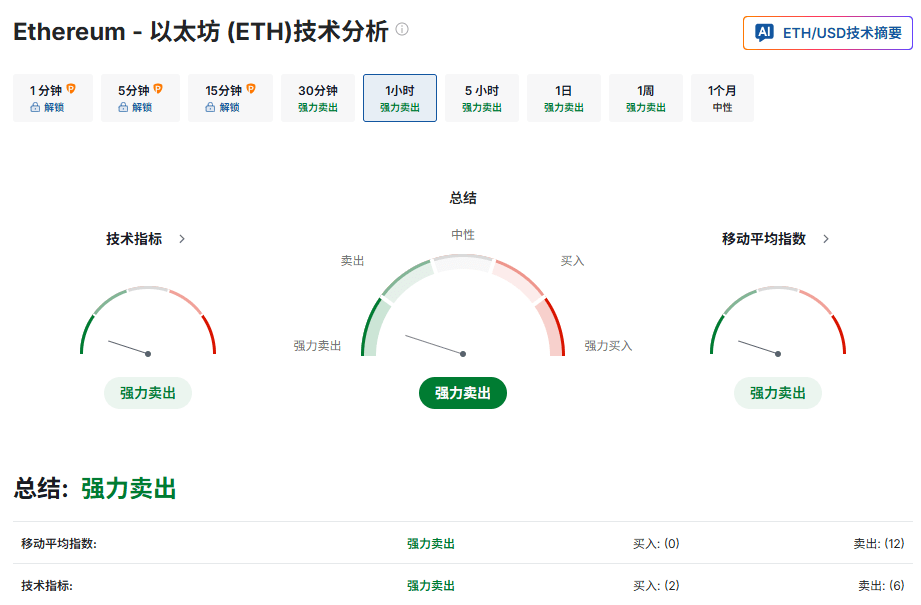Click the large 总结: 强力卖出 heading
Screen dimensions: 921x605
pos(95,489)
